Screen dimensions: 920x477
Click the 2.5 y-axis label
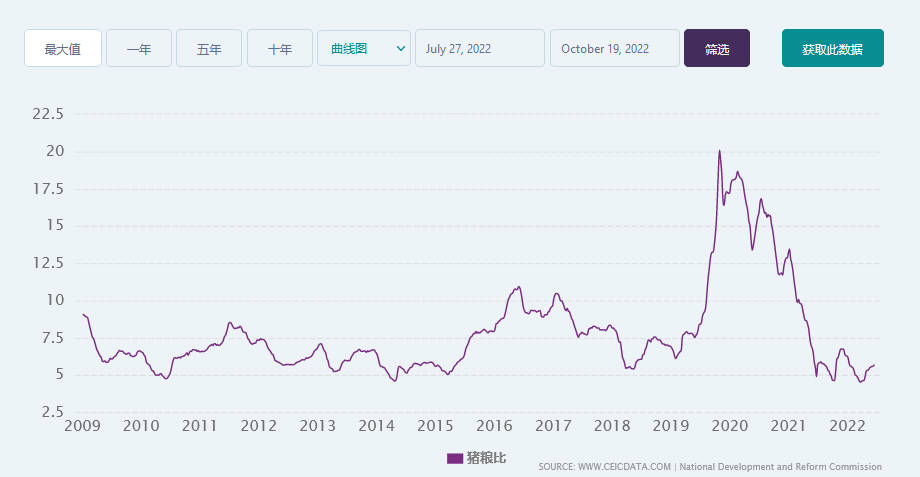pyautogui.click(x=52, y=412)
